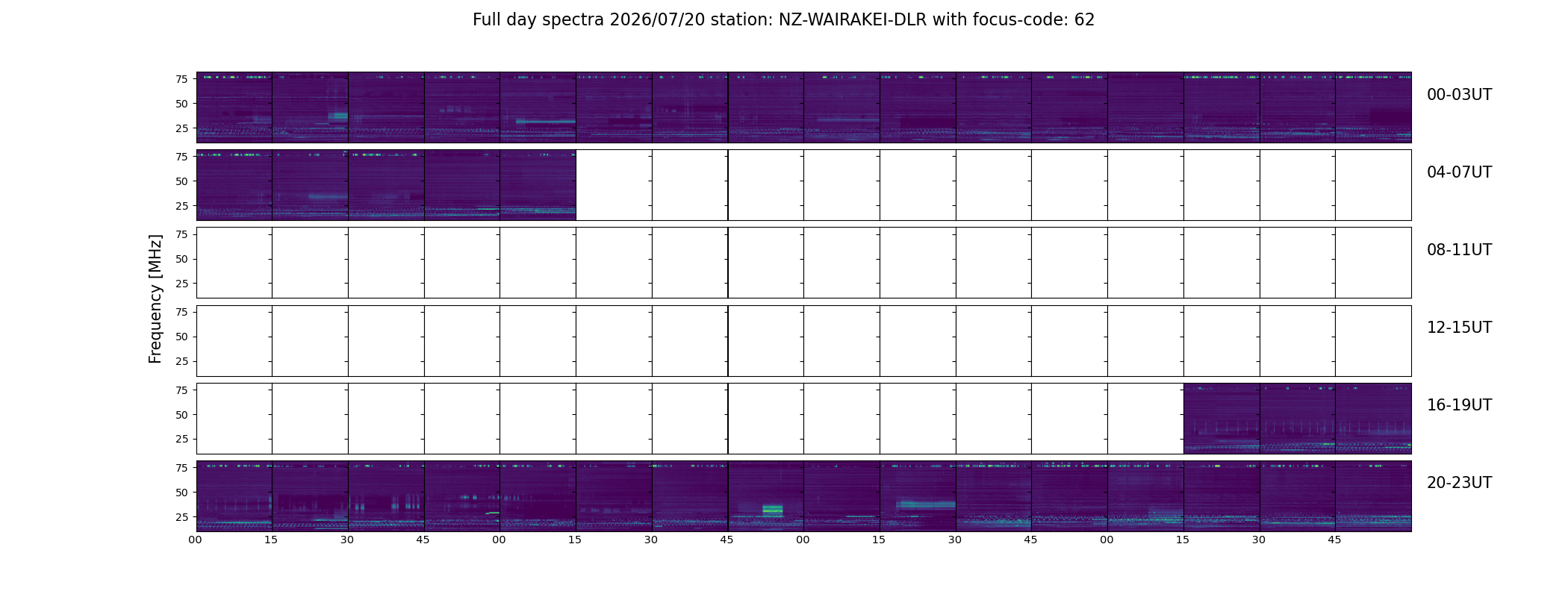The height and width of the screenshot is (597, 1568).
Task: Select the 16-19UT row label
Action: point(1459,405)
